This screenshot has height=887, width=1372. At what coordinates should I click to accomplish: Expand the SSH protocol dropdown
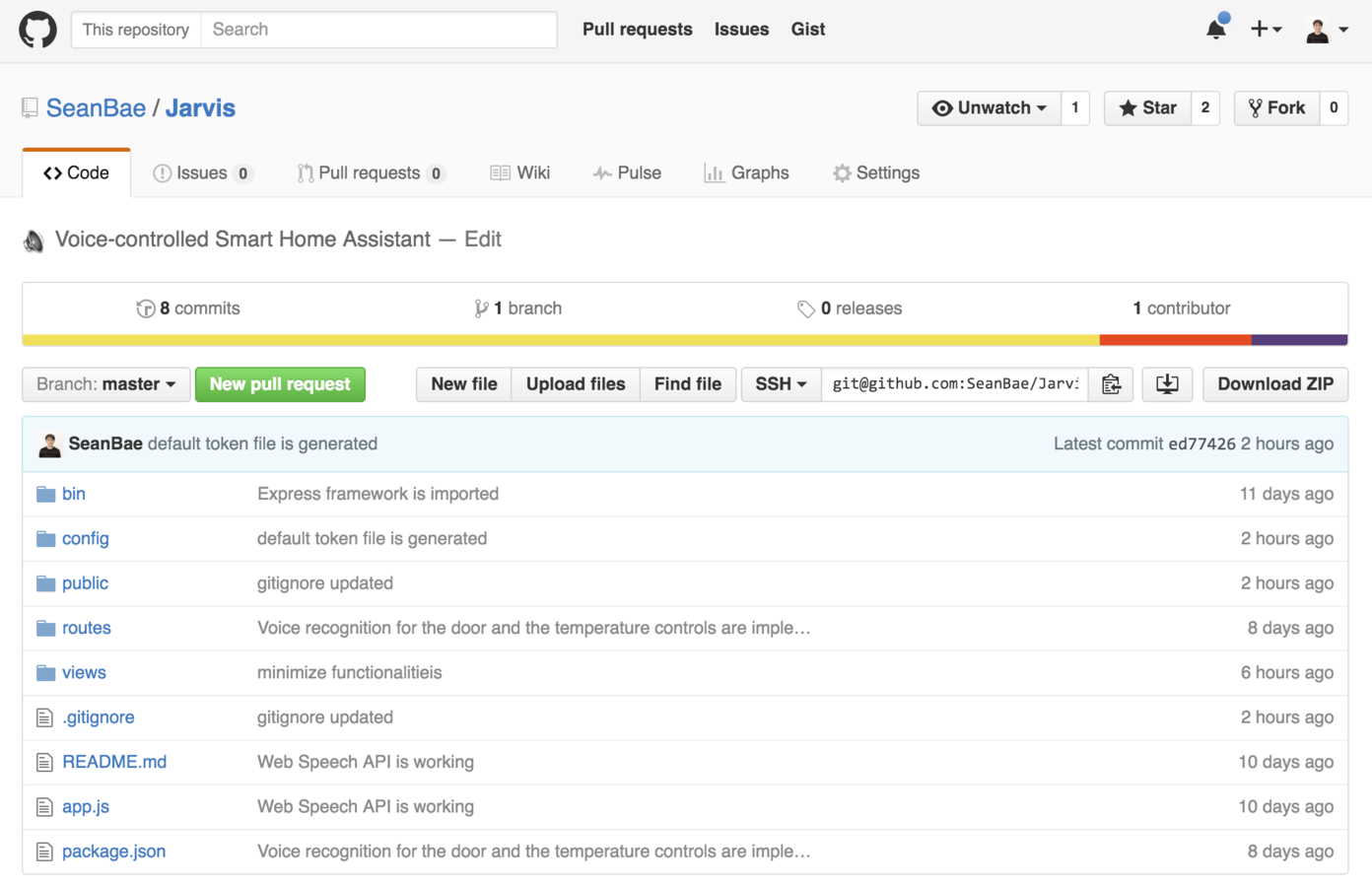click(781, 384)
